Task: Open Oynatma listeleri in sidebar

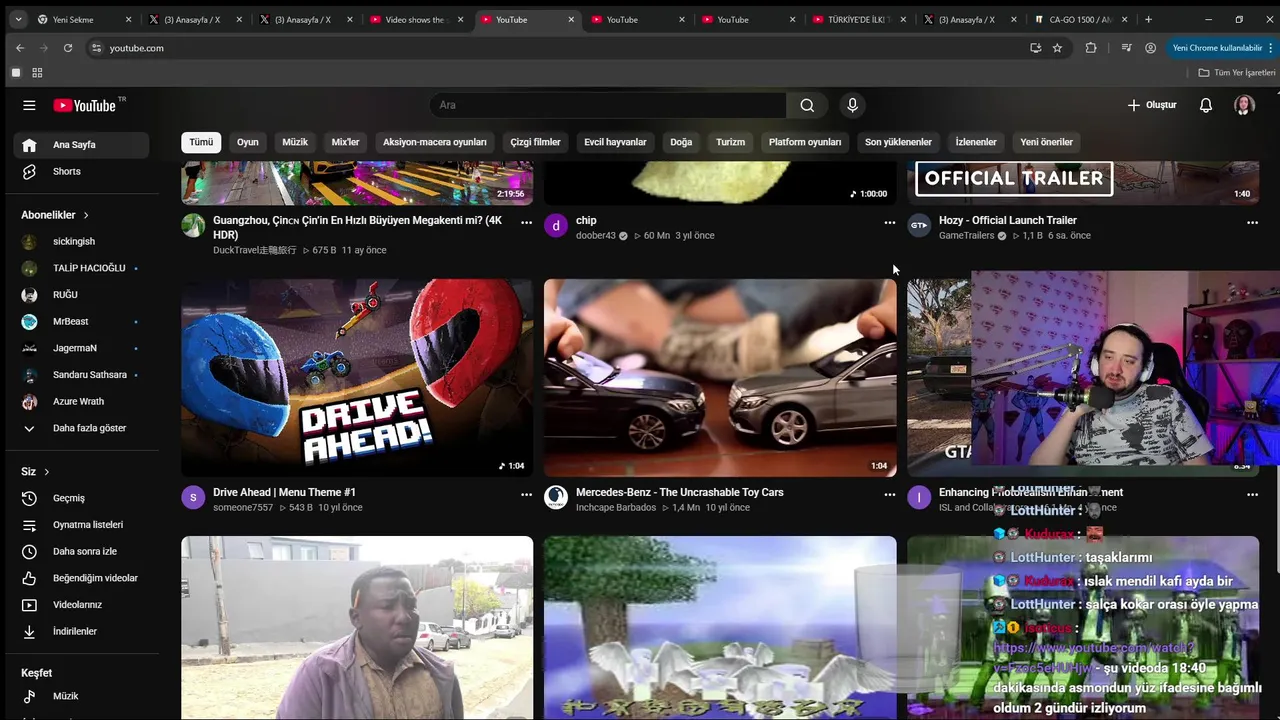Action: pyautogui.click(x=82, y=525)
